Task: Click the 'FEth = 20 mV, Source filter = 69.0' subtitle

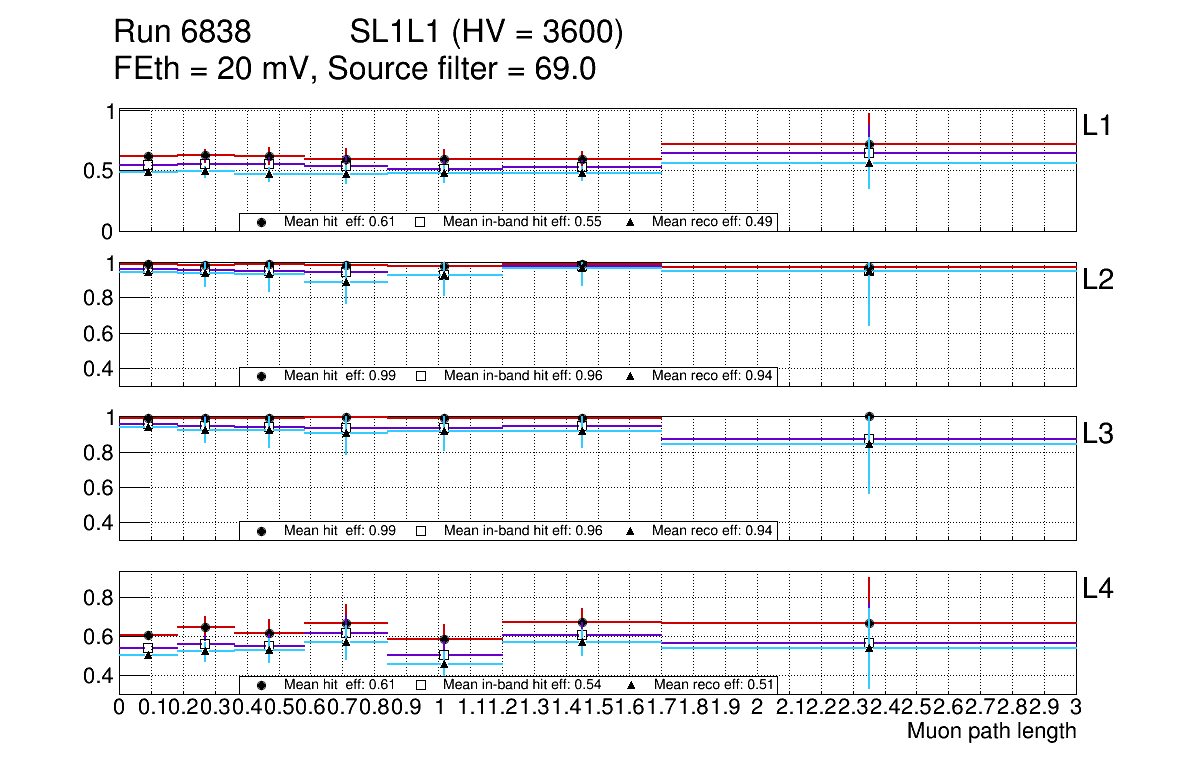Action: tap(356, 69)
